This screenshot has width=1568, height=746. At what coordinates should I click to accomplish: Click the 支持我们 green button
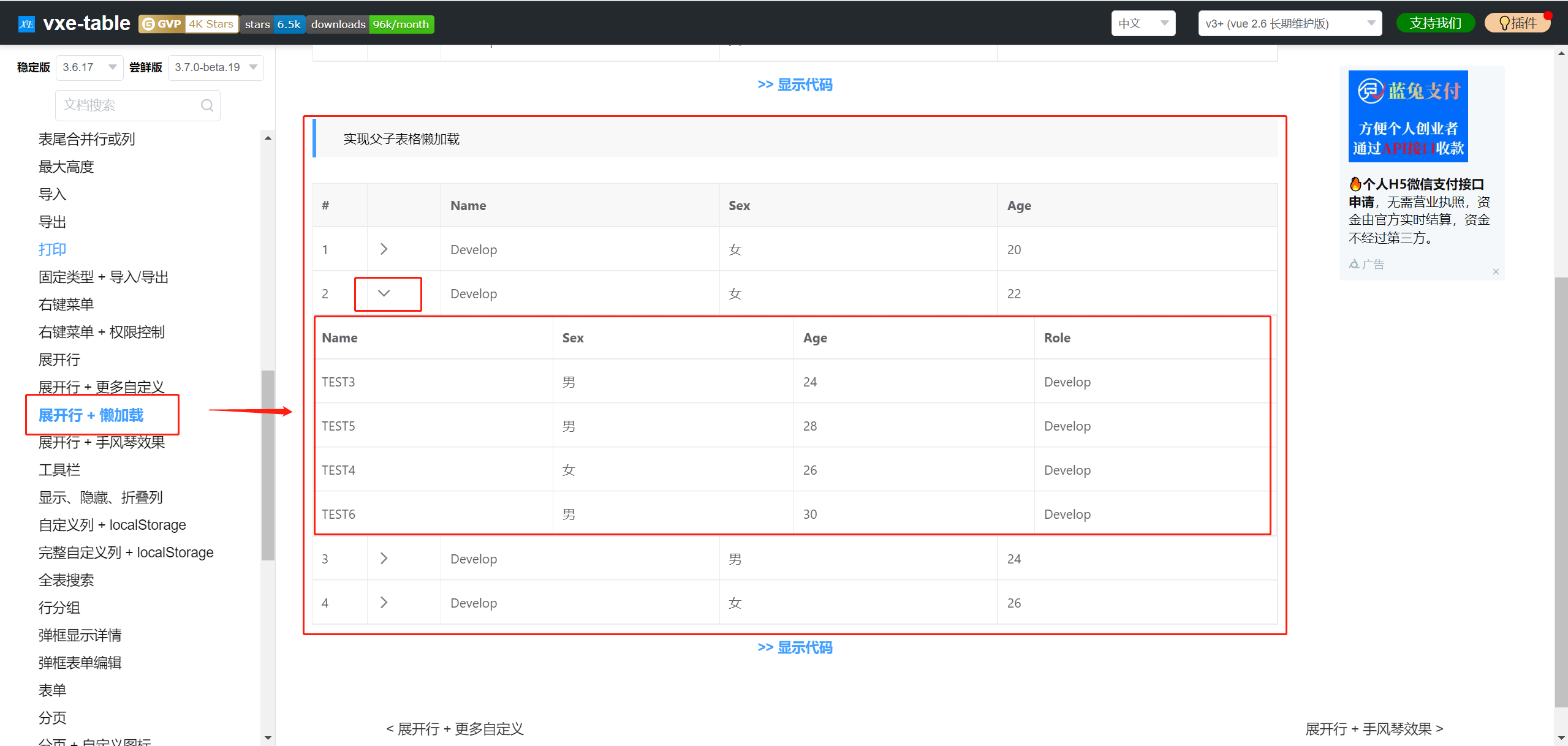point(1435,23)
